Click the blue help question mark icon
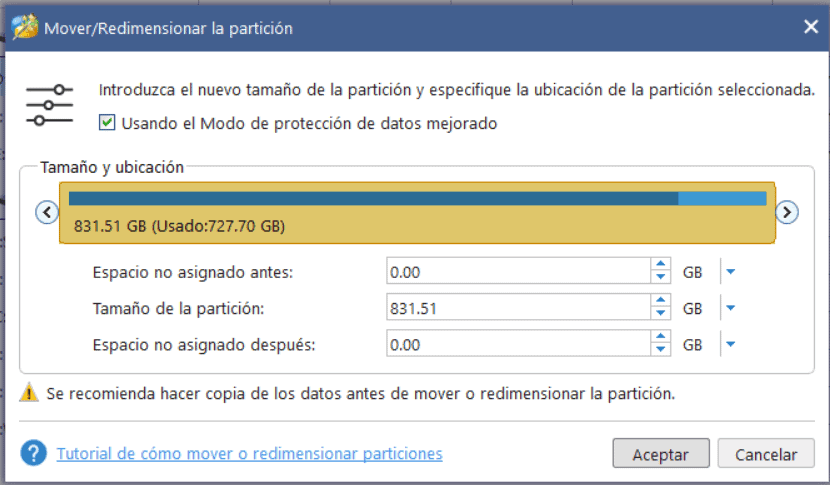Screen dimensions: 830x485 [x=34, y=454]
